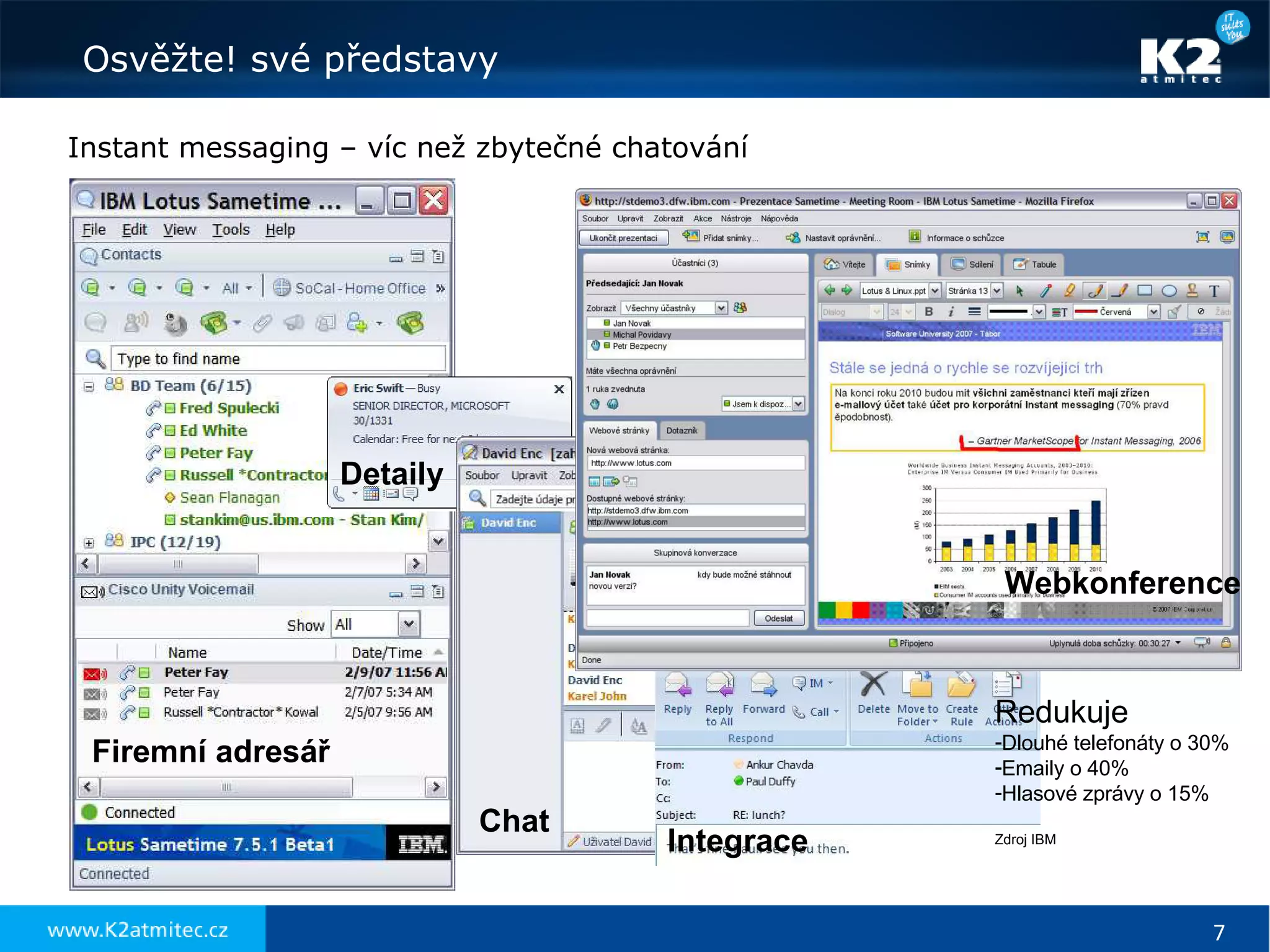Viewport: 1270px width, 952px height.
Task: Open the Lotus & Linux.ppt file dropdown
Action: coord(935,291)
